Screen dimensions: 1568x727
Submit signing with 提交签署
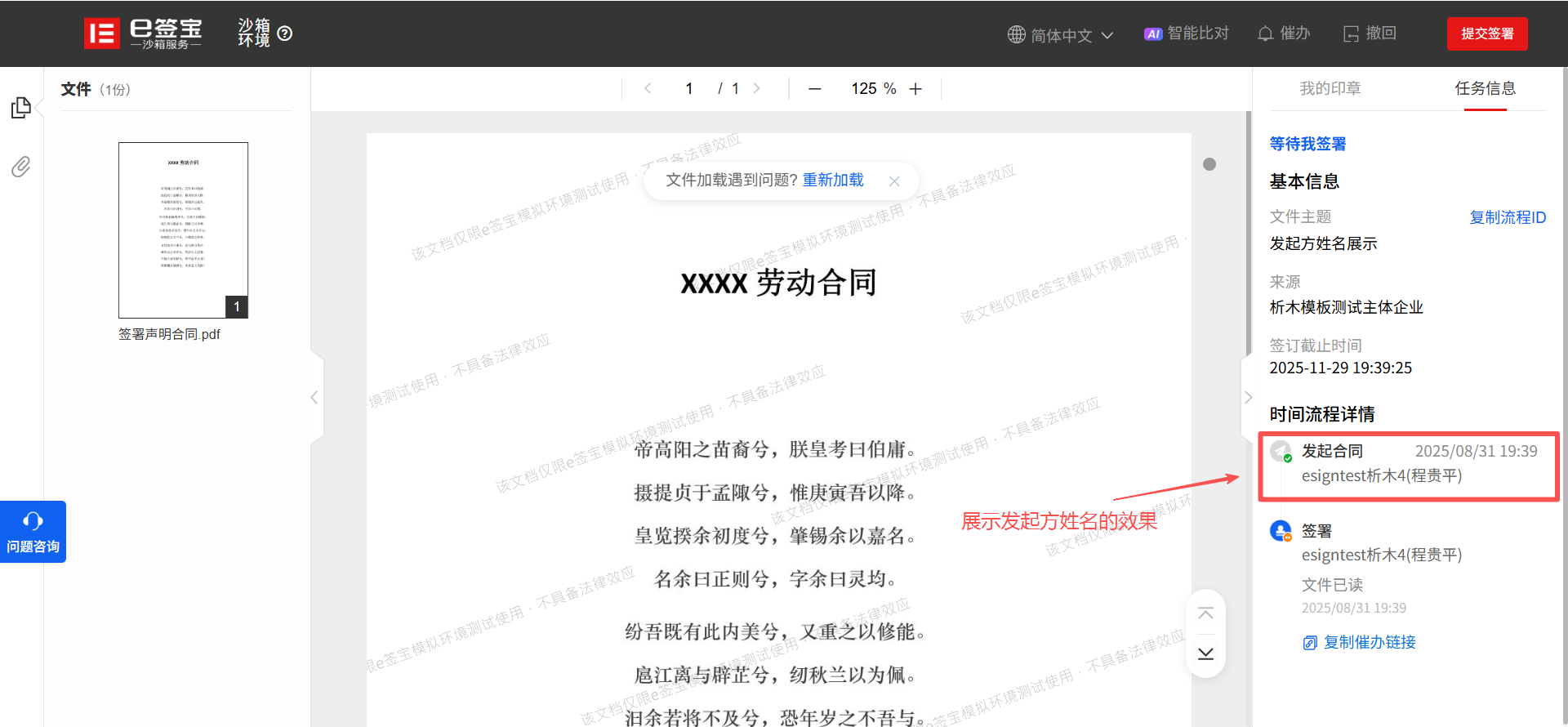1487,33
